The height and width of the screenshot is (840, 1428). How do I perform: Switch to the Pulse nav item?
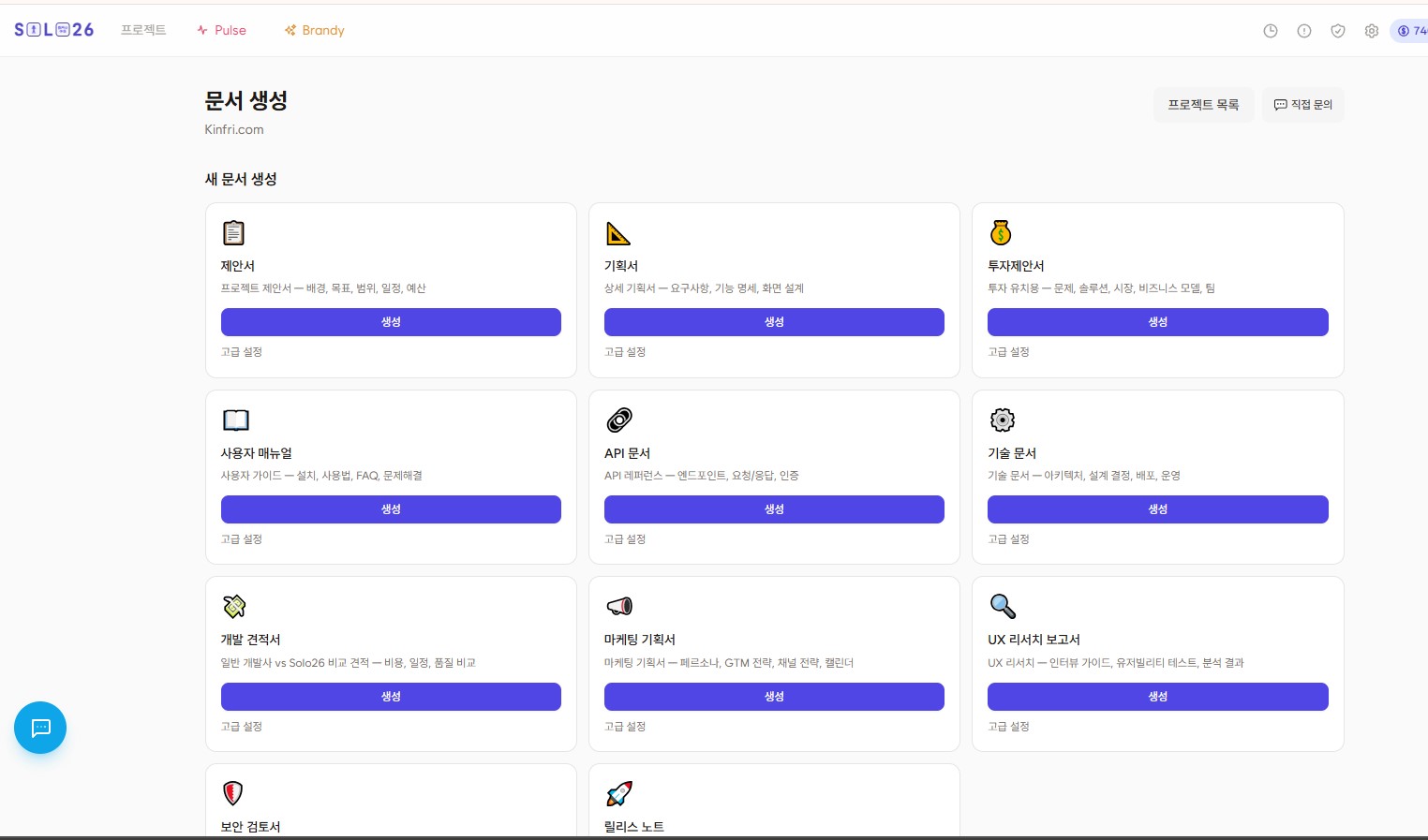222,30
